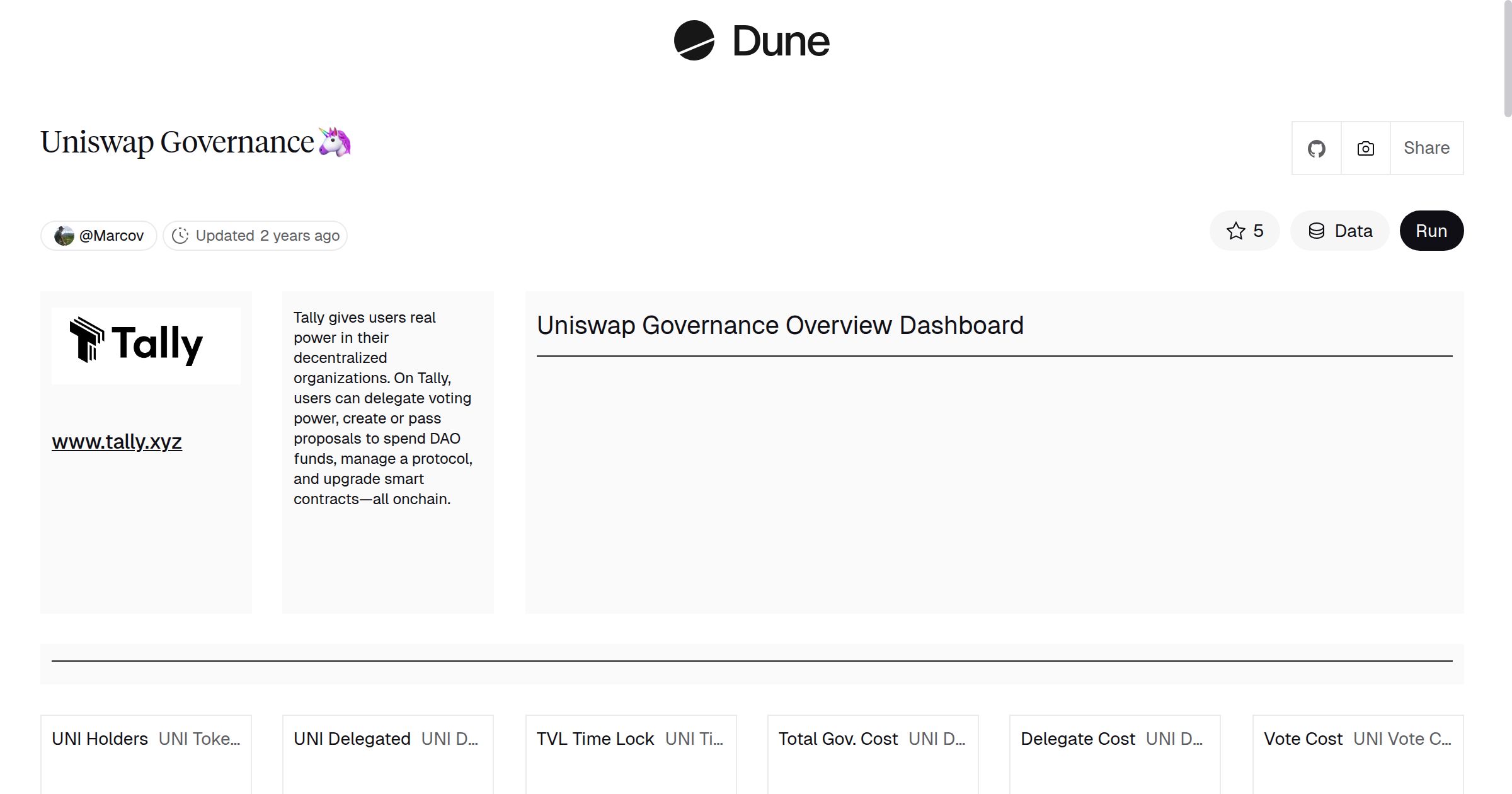Click the database icon on the Data button
This screenshot has width=1512, height=794.
1316,231
